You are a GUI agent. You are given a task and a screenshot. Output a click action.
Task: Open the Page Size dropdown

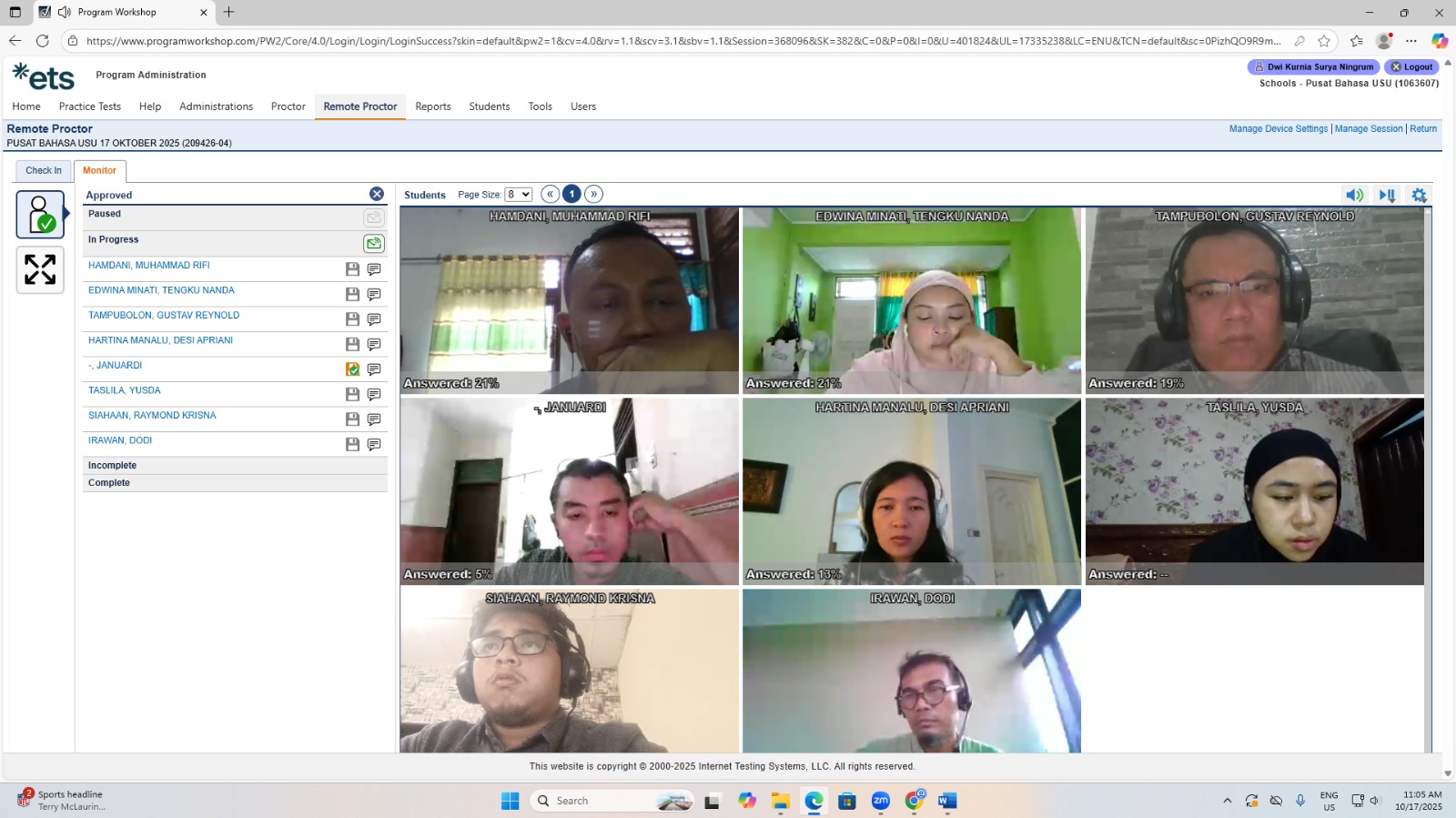point(519,195)
